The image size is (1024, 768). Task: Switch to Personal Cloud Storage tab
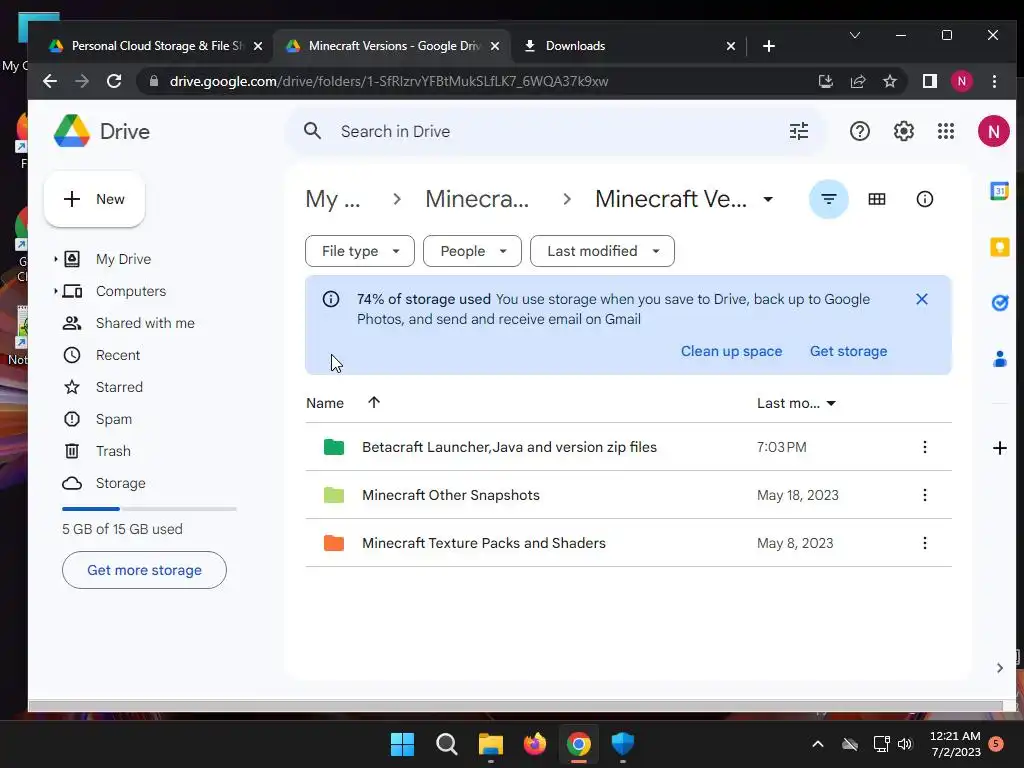tap(156, 46)
